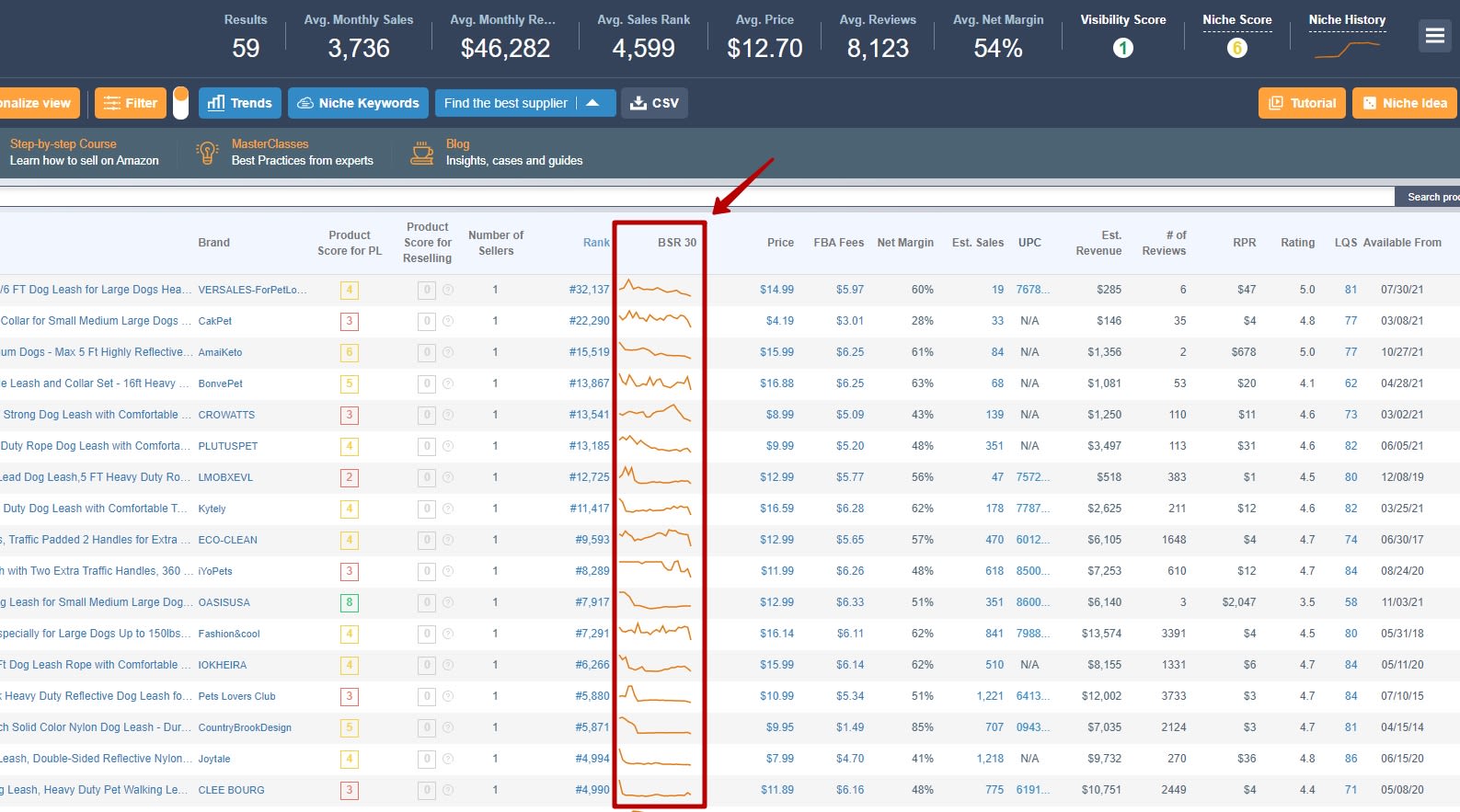
Task: Sort by the Rank column header
Action: [x=596, y=243]
